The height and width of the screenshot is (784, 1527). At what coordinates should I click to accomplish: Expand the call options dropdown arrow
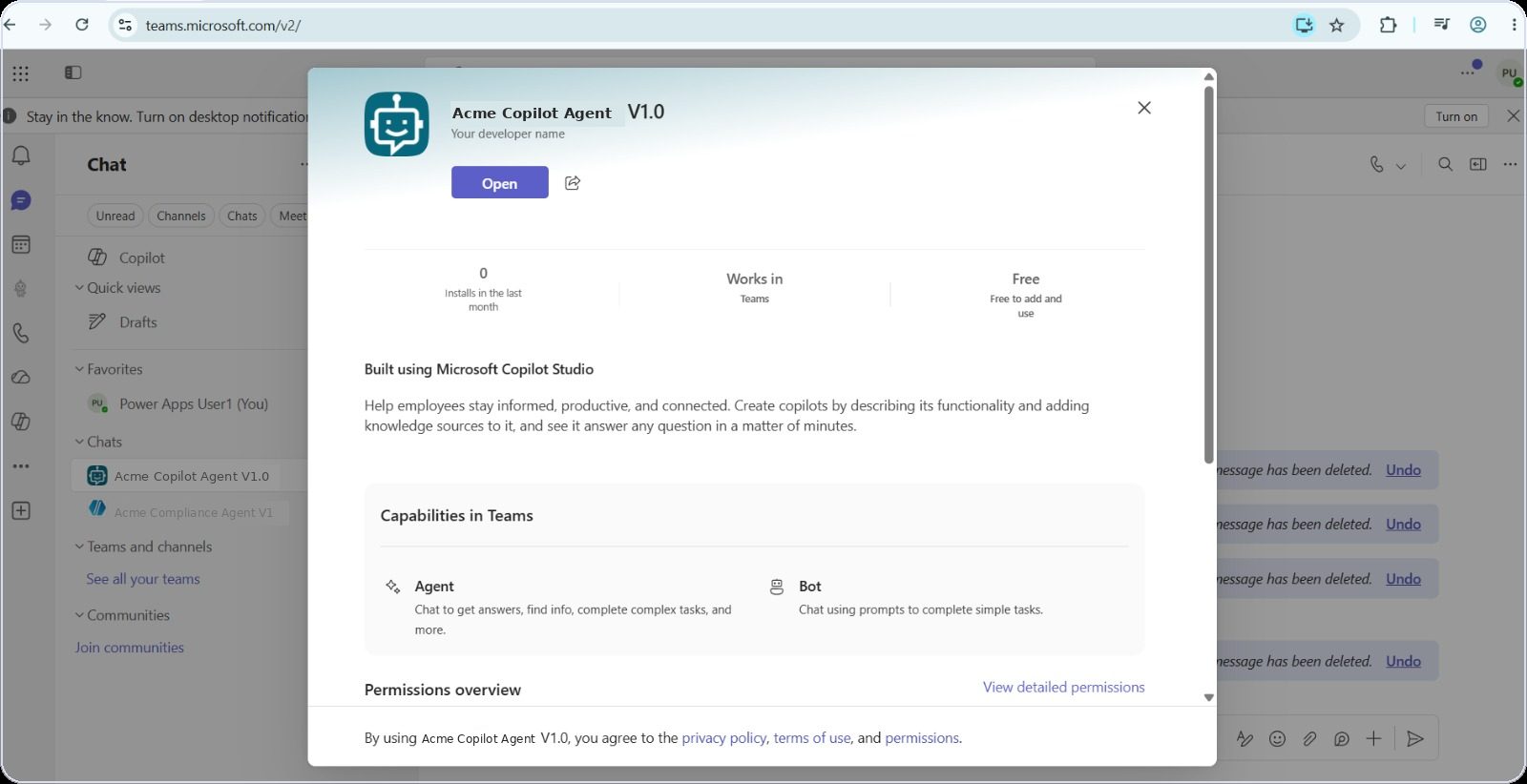[1401, 165]
